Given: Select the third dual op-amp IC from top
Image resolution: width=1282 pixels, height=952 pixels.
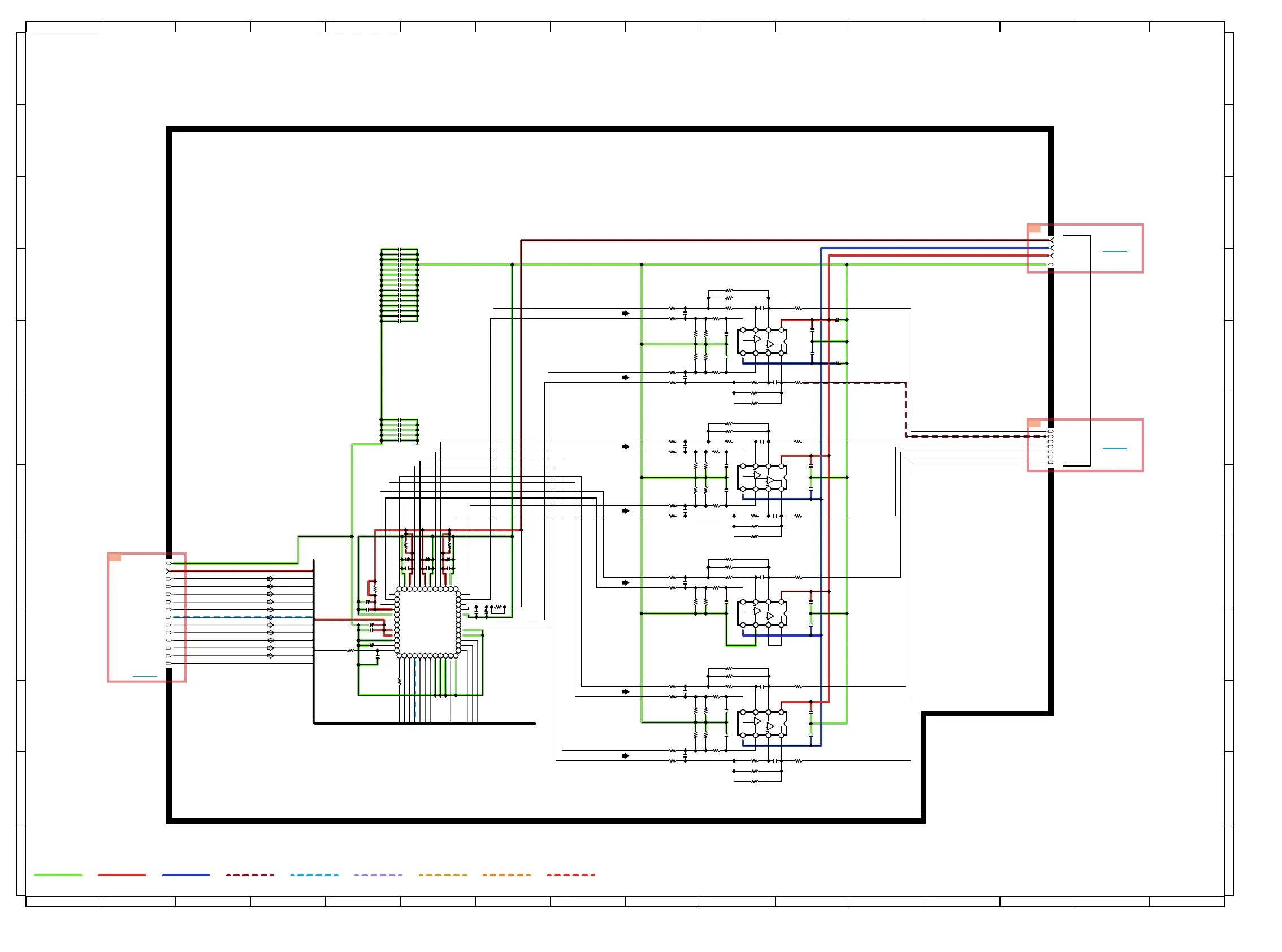Looking at the screenshot, I should click(x=762, y=613).
